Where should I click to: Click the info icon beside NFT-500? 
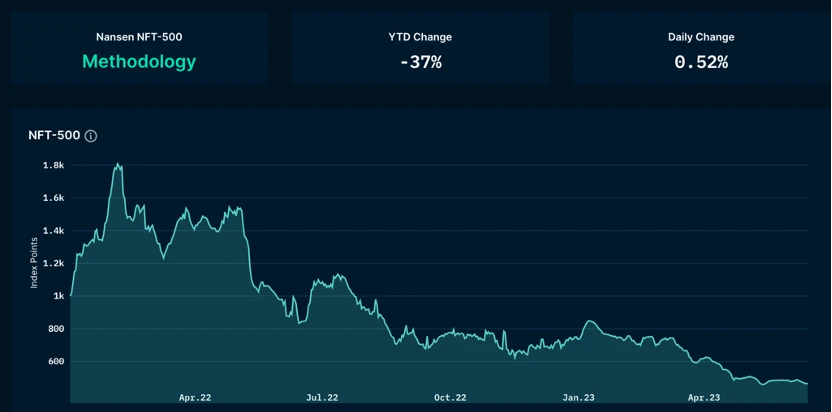pyautogui.click(x=91, y=136)
